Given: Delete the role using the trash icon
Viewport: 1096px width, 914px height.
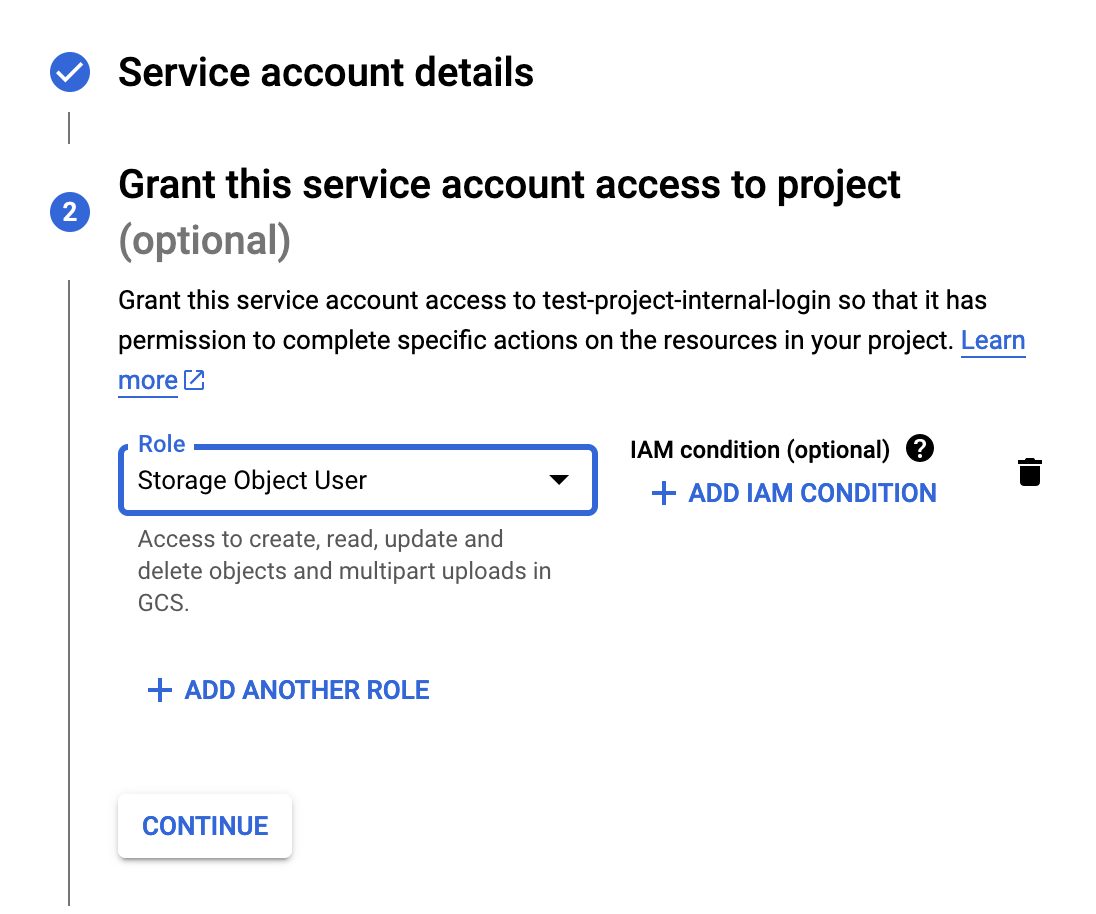Looking at the screenshot, I should (x=1030, y=472).
